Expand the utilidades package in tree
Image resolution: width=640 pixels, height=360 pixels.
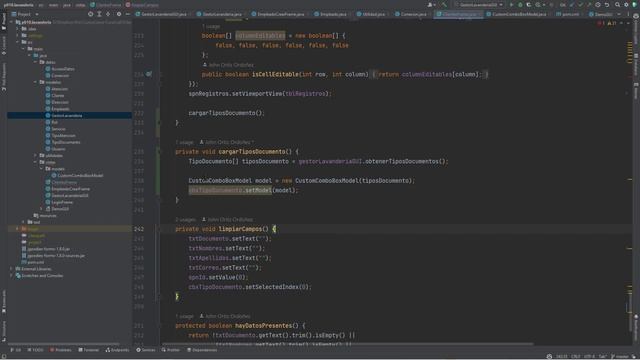(36, 156)
